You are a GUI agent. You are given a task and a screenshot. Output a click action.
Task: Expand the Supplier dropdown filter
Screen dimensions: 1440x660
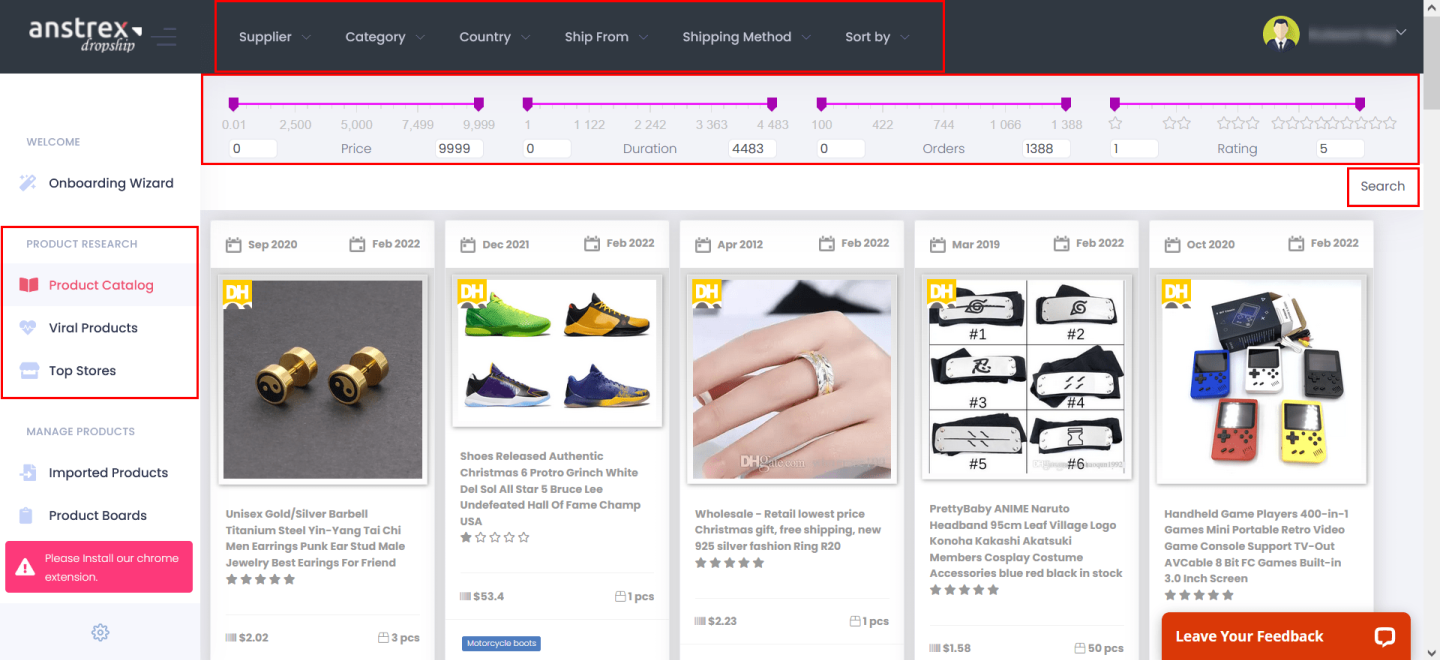pyautogui.click(x=274, y=37)
